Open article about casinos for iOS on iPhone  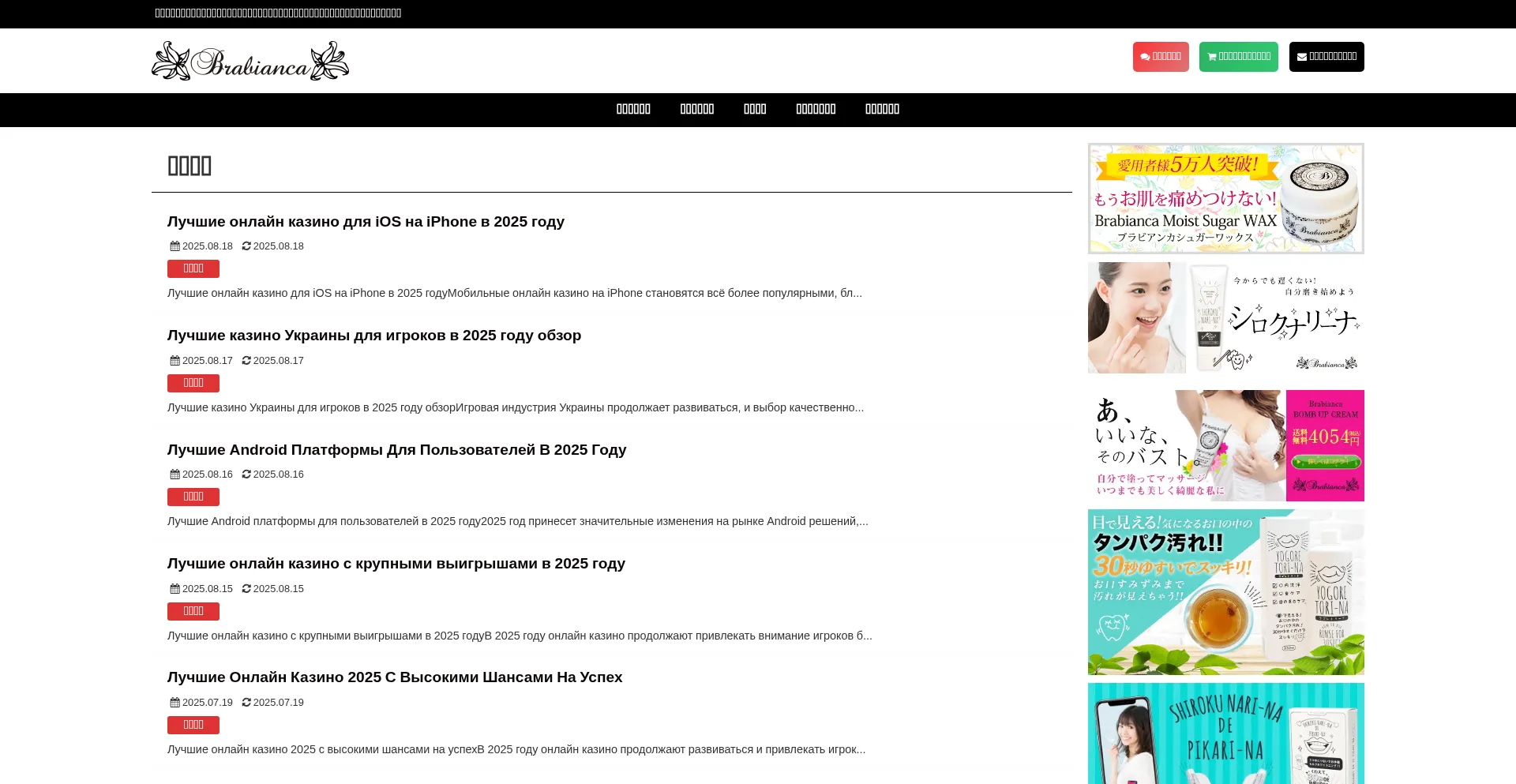[x=366, y=222]
